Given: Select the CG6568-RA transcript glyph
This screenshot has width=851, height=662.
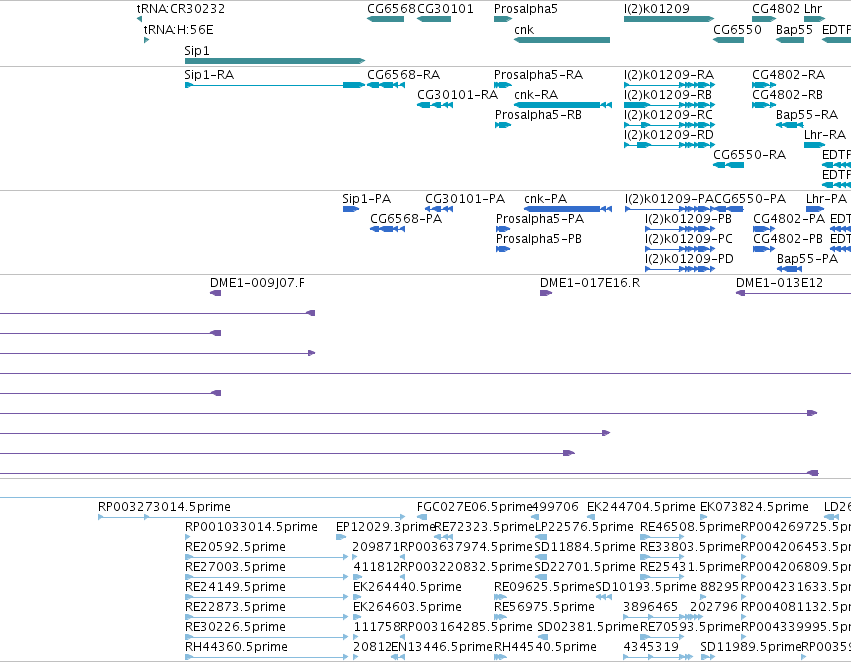Looking at the screenshot, I should tap(386, 85).
